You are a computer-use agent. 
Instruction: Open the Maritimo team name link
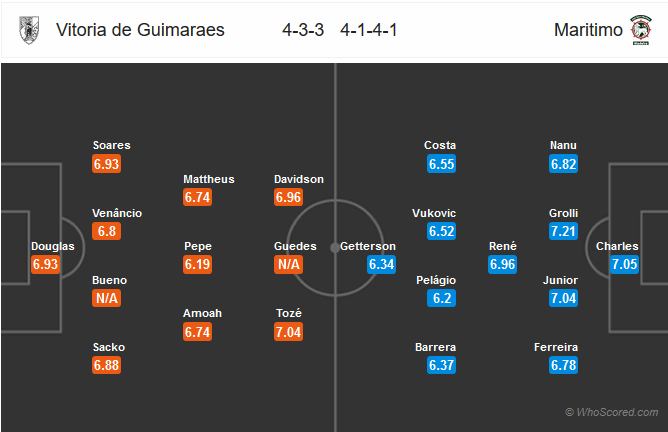click(588, 30)
